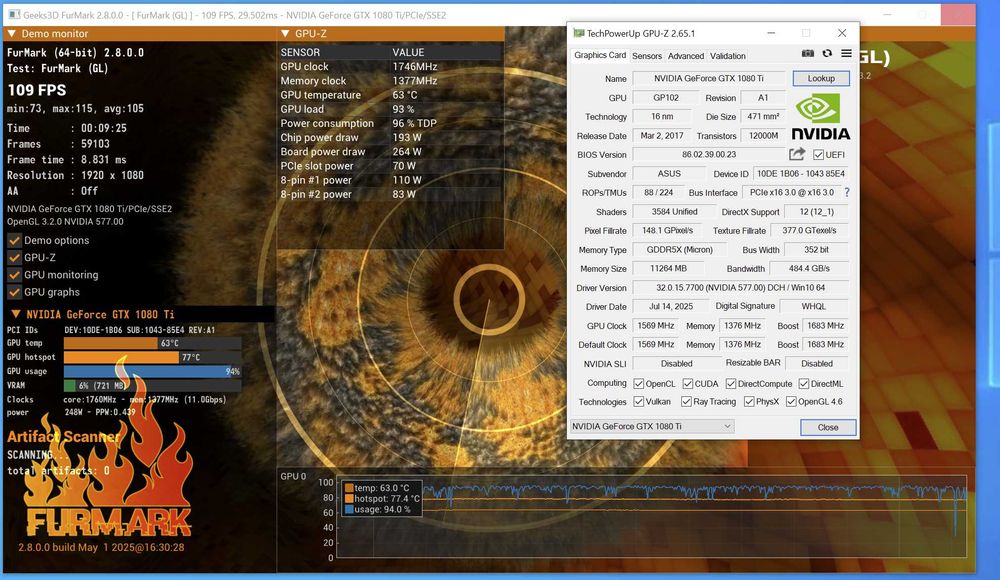Click the PCIe slot power 70 W row
This screenshot has height=580, width=1000.
pos(390,166)
